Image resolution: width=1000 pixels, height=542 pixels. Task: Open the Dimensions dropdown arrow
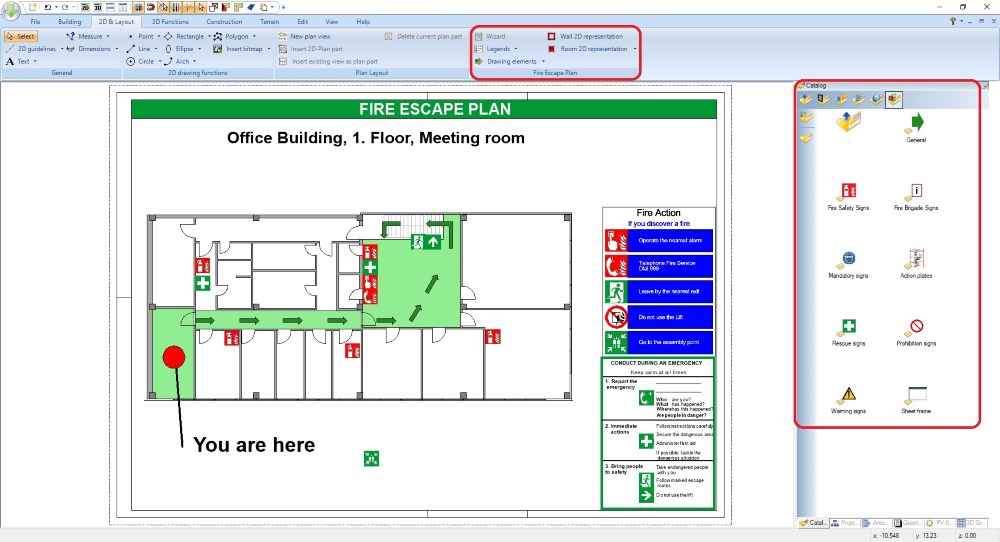click(117, 49)
